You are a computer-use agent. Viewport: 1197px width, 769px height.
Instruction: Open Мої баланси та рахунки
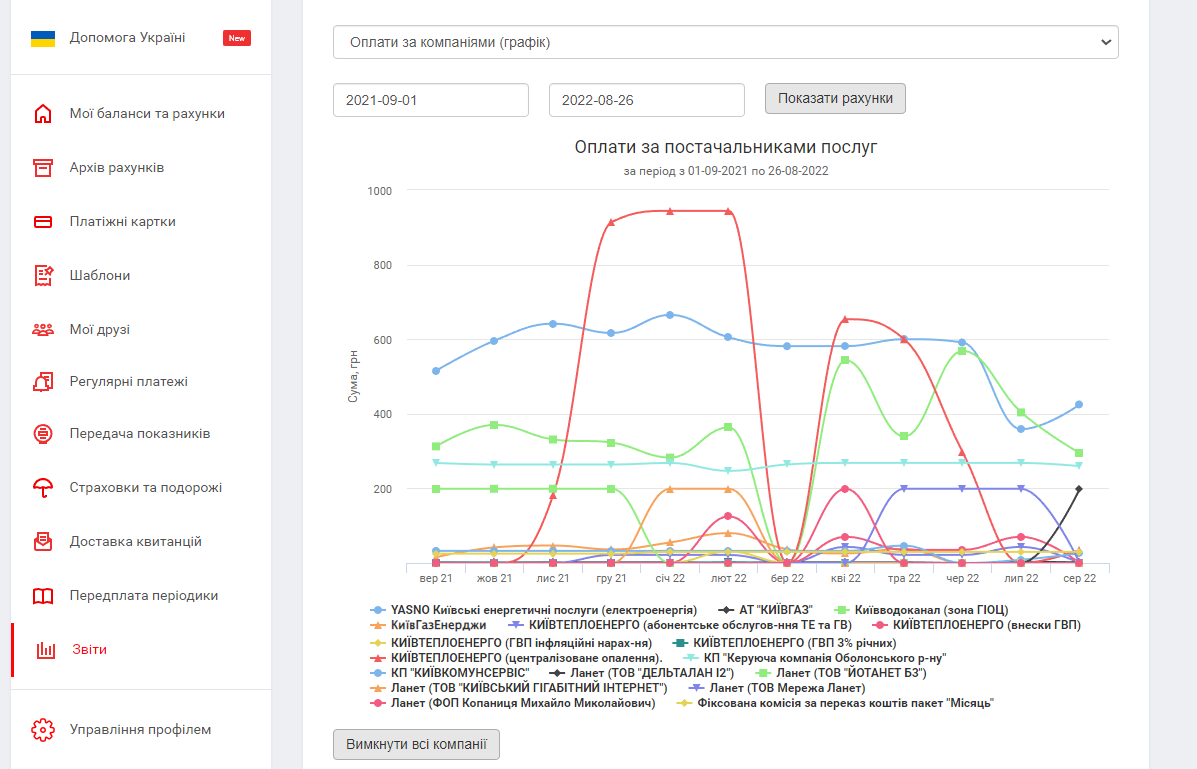pyautogui.click(x=147, y=114)
